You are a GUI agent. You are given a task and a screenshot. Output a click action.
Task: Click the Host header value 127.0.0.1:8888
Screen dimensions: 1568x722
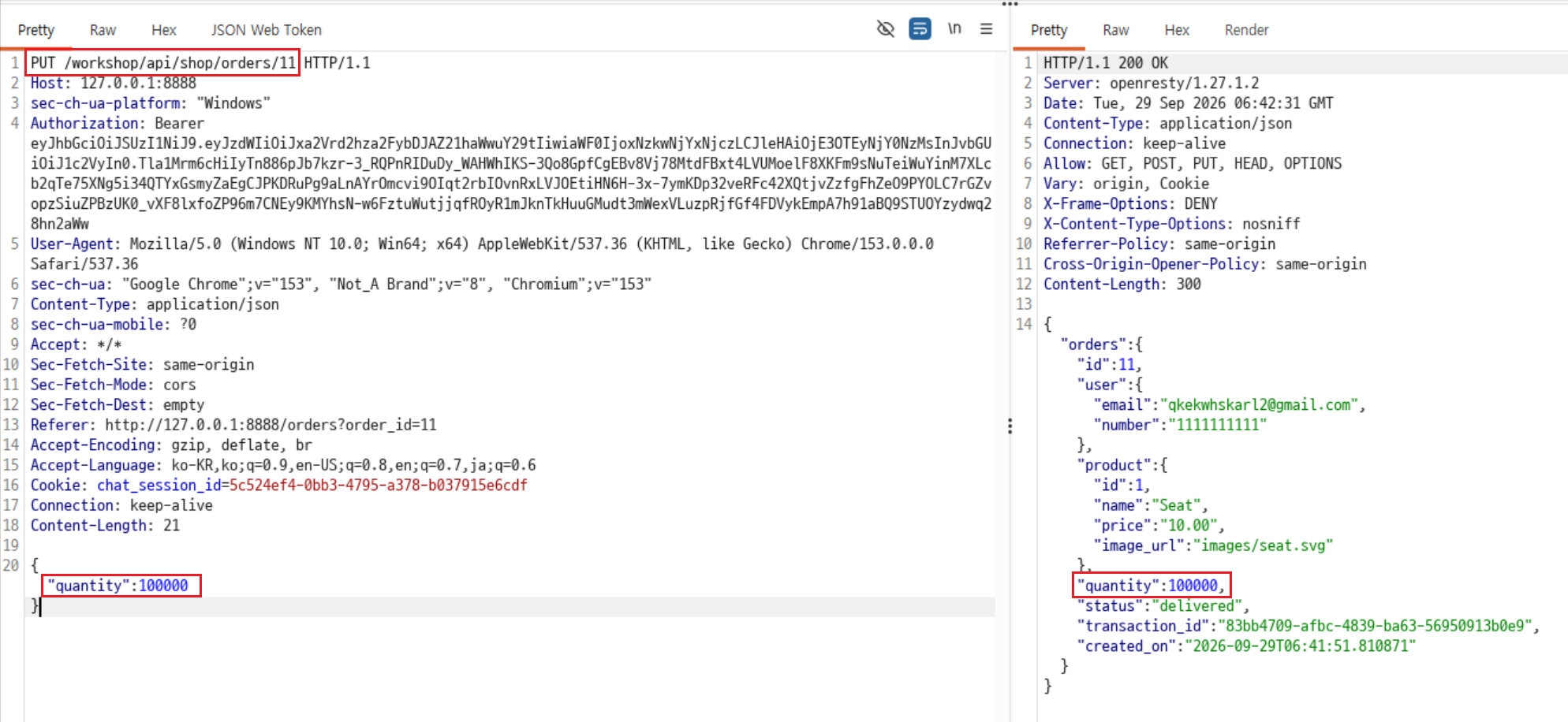coord(139,83)
